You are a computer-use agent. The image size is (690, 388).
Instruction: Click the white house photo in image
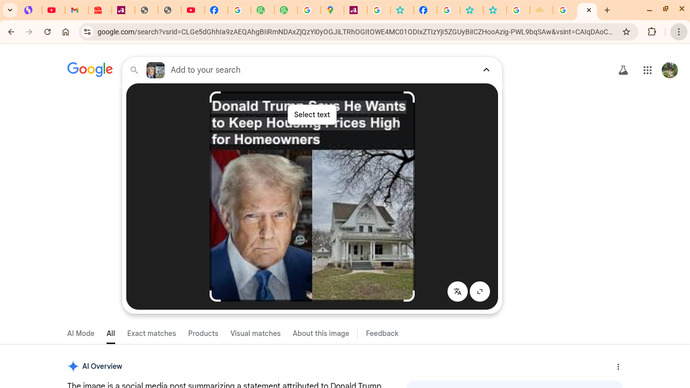click(x=363, y=225)
